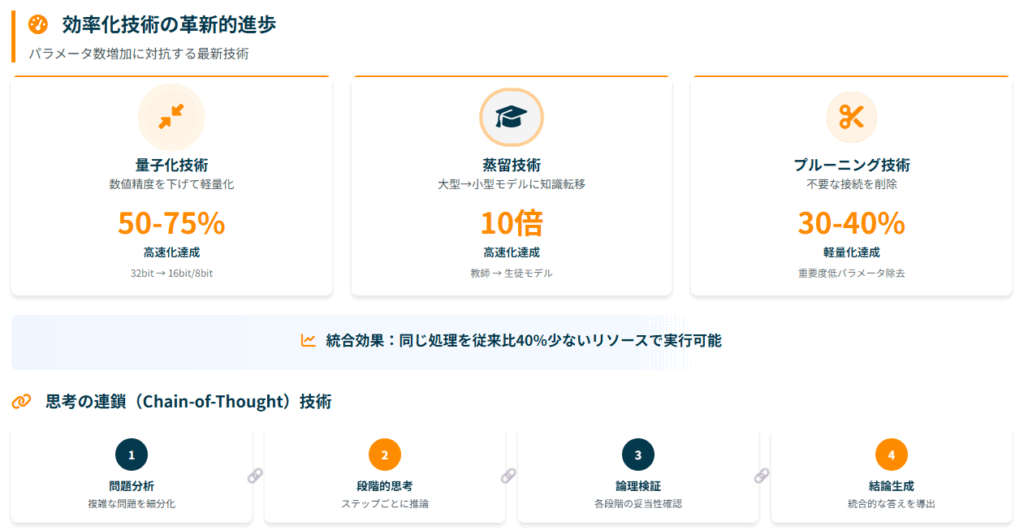This screenshot has height=530, width=1024.
Task: Click the heading 思考の連鎖（Chain-of-Thought）技術
Action: tap(189, 401)
